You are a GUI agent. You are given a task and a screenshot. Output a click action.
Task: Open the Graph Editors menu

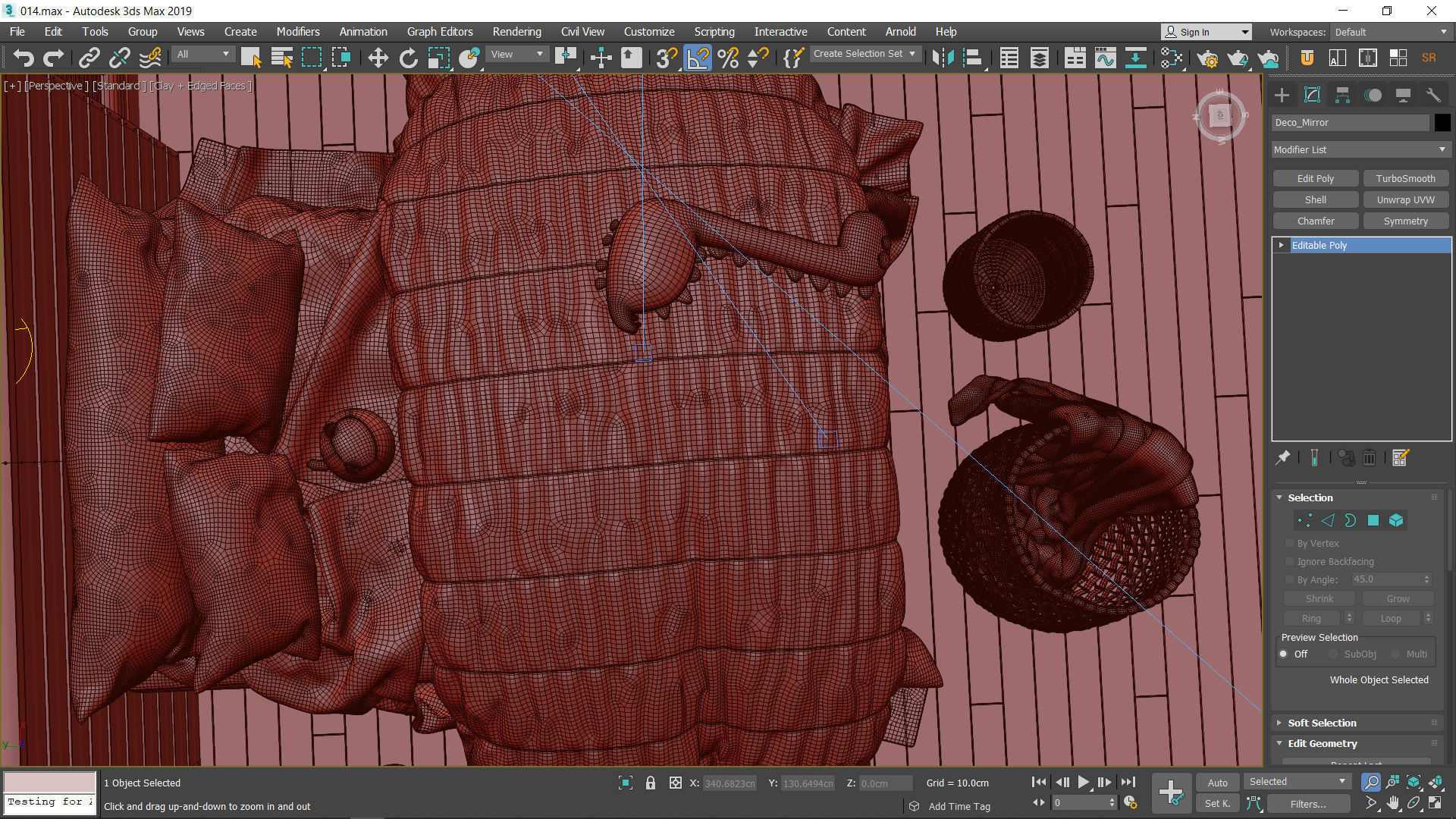coord(439,32)
